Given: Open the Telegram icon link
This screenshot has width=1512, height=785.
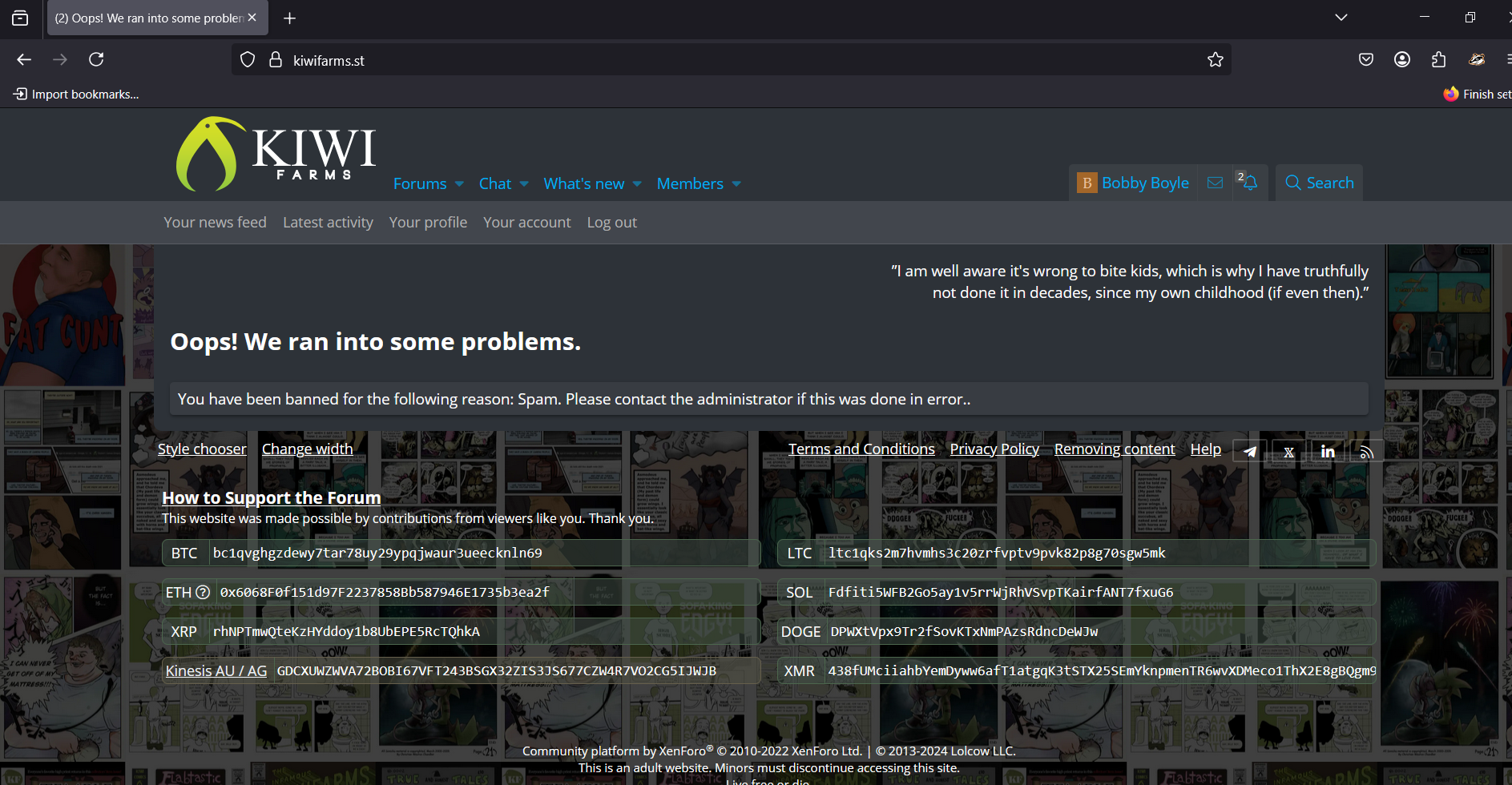Looking at the screenshot, I should (1249, 451).
